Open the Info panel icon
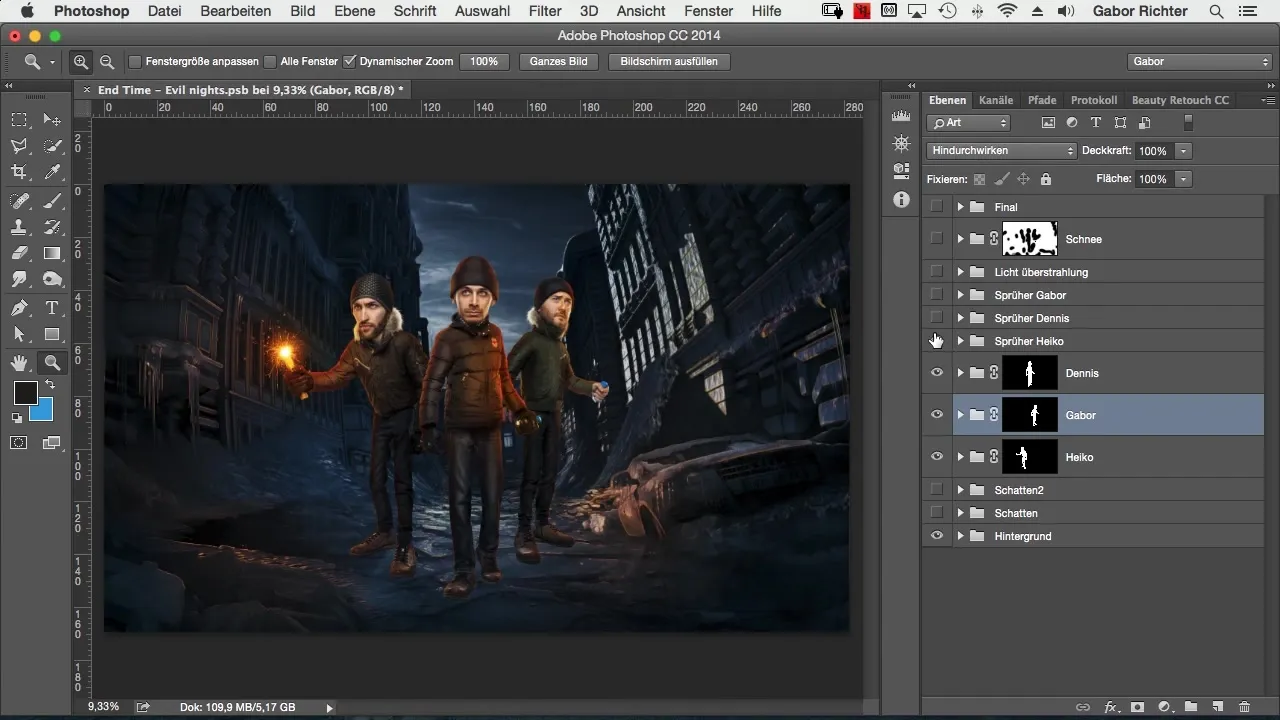This screenshot has width=1280, height=720. pyautogui.click(x=901, y=200)
